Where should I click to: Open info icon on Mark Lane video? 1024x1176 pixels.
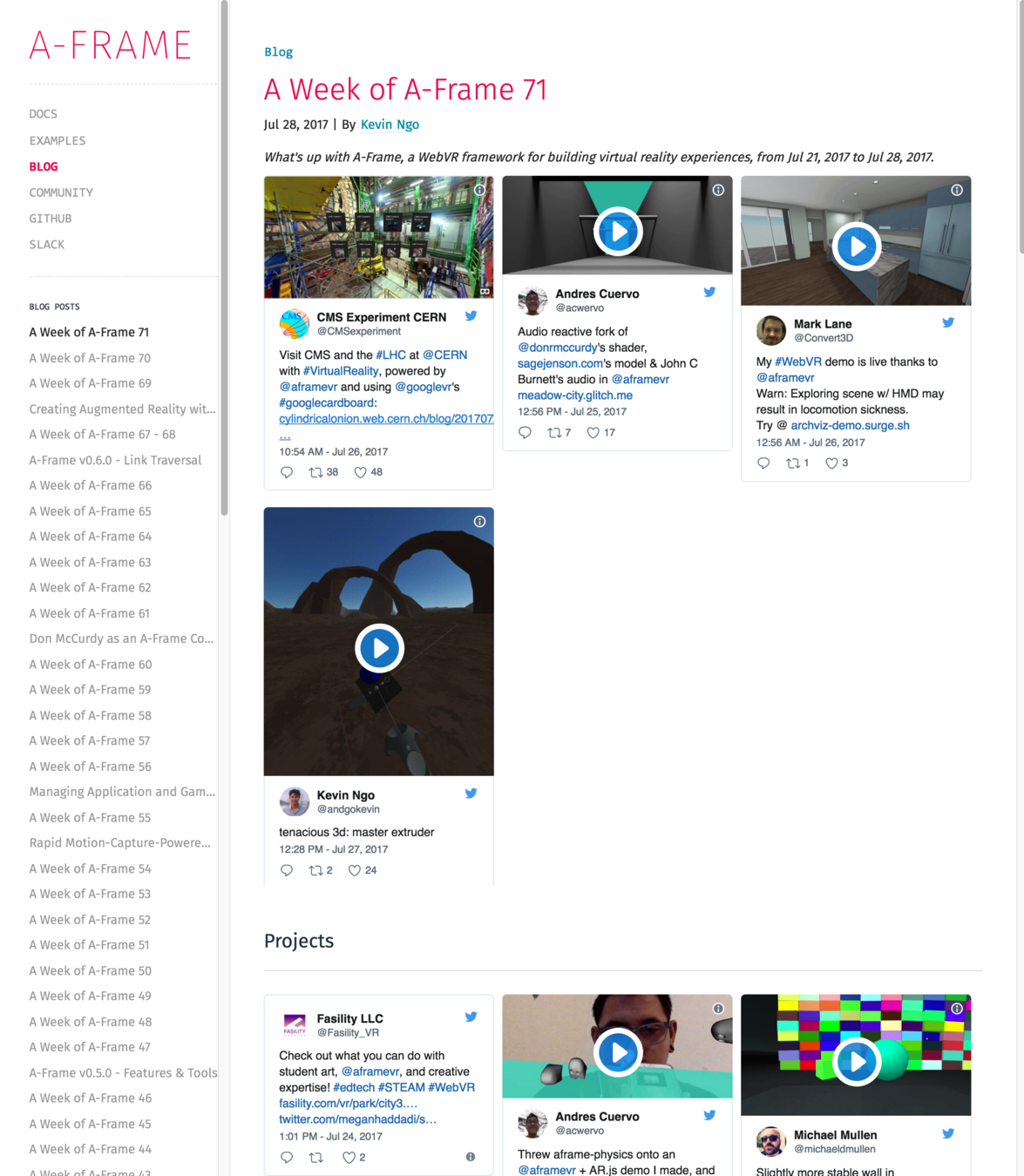point(957,190)
